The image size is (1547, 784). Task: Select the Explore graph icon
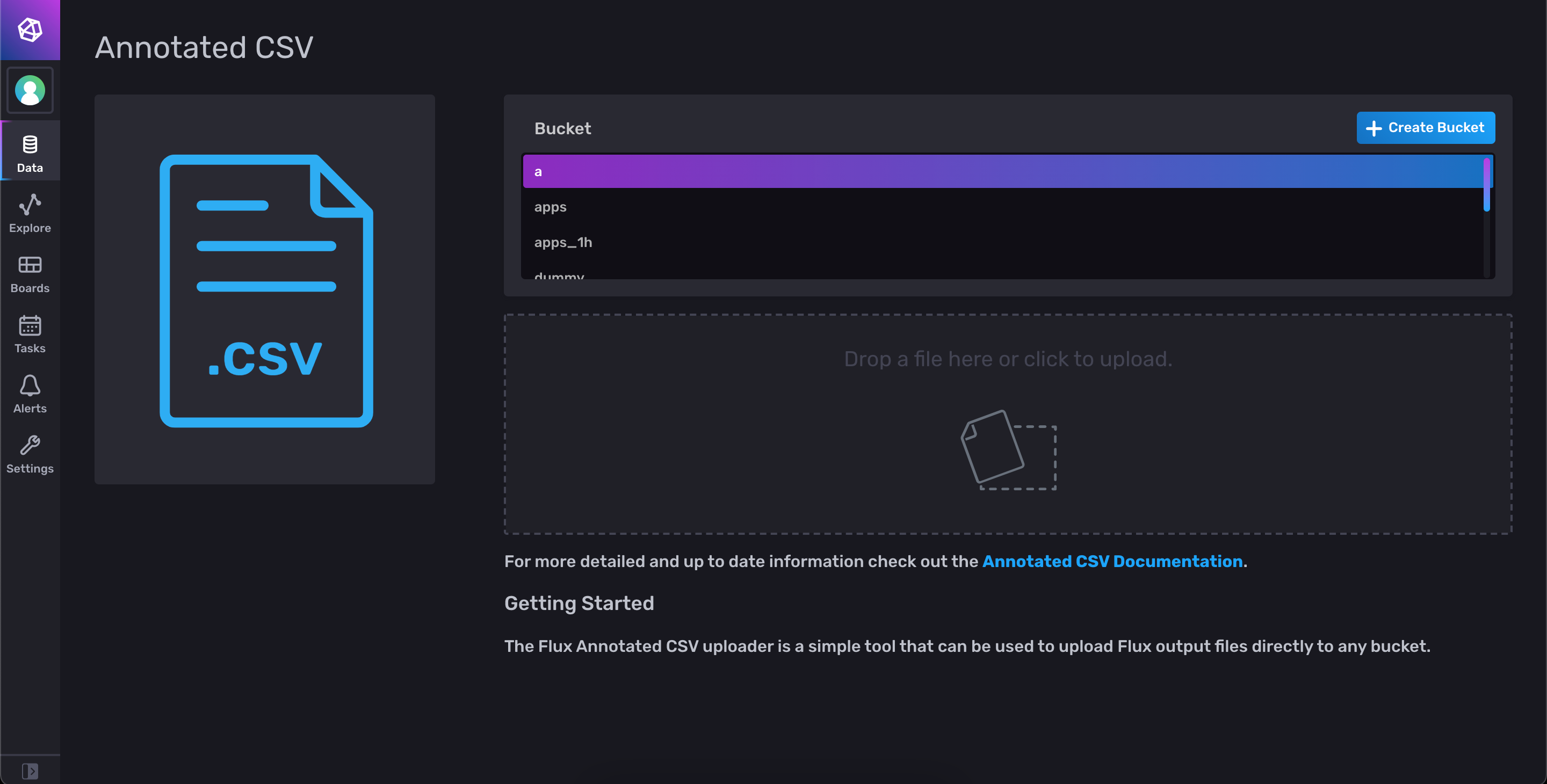pyautogui.click(x=30, y=212)
